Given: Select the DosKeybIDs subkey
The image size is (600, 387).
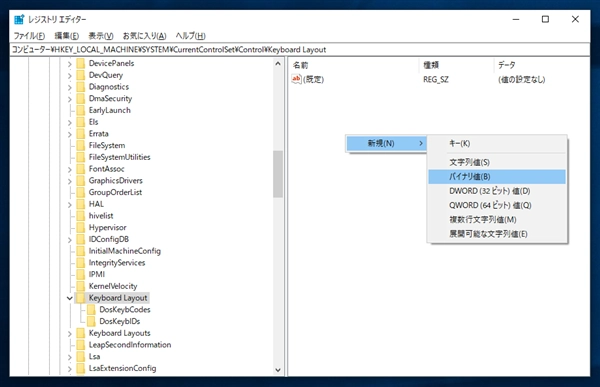Looking at the screenshot, I should [x=119, y=321].
